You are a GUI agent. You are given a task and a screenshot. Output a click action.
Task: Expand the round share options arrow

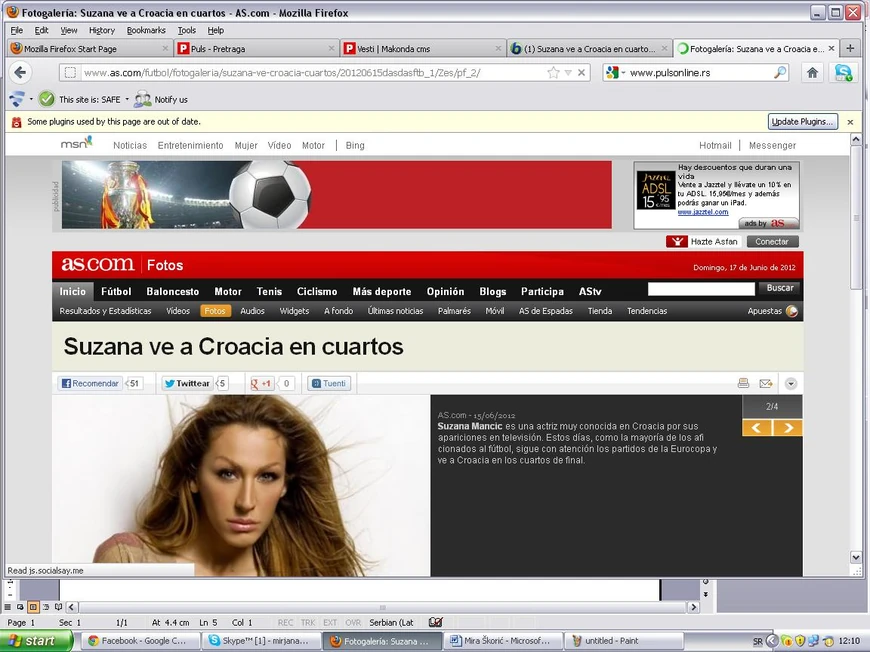[x=791, y=383]
